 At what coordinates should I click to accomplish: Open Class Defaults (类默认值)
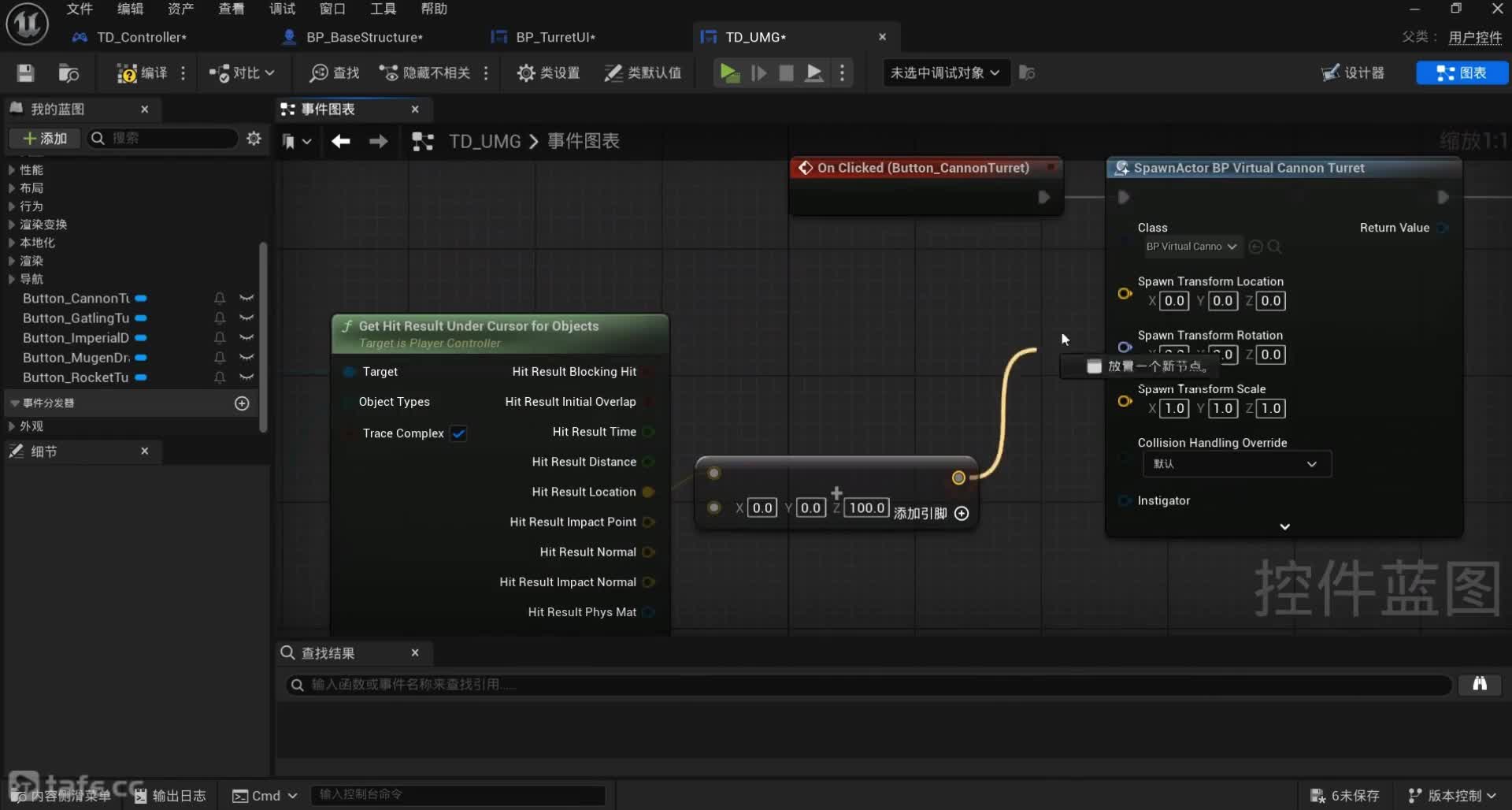(643, 73)
